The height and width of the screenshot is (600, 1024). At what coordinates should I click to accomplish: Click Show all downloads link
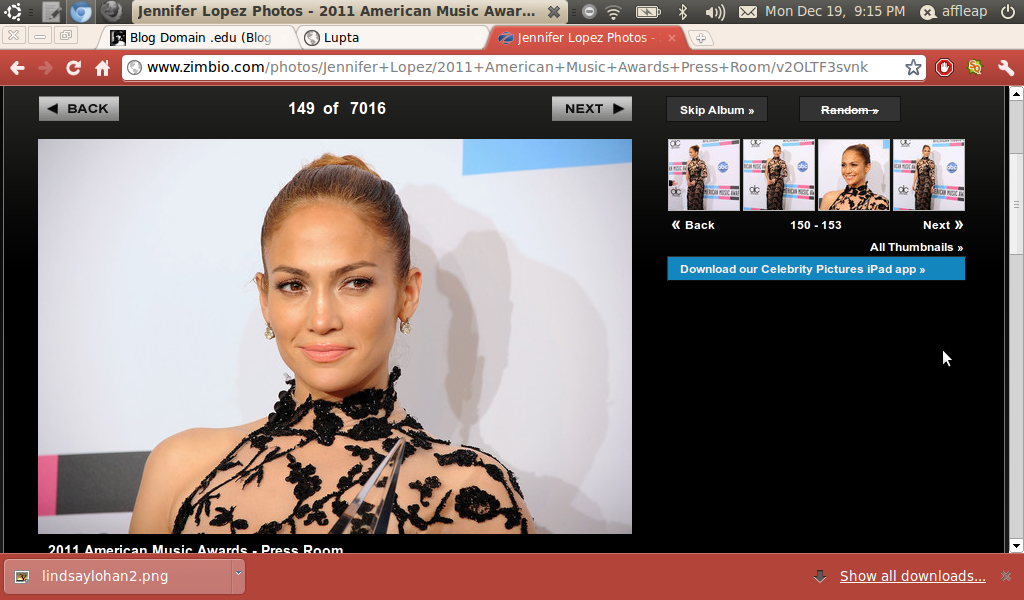pos(912,576)
